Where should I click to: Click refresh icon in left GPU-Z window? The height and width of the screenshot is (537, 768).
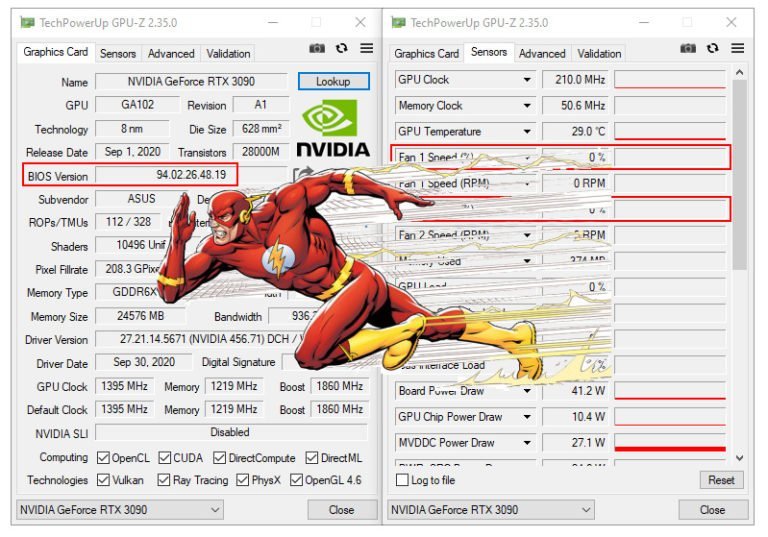(x=341, y=48)
